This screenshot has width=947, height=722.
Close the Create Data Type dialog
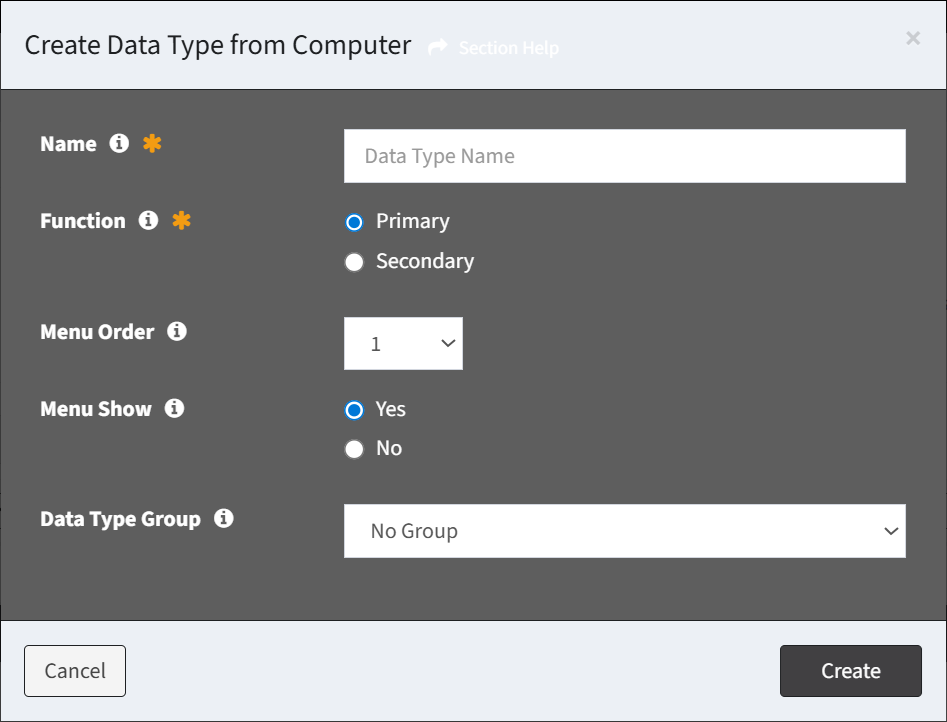point(913,39)
